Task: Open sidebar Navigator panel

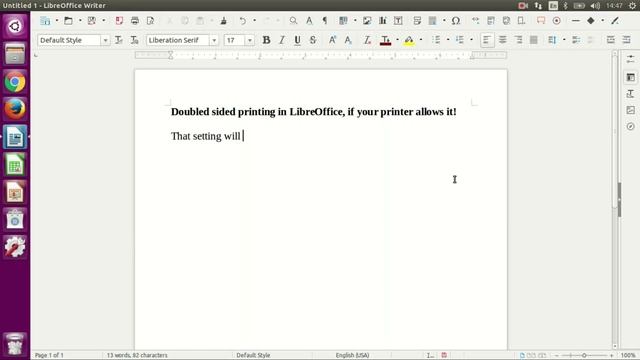Action: tap(631, 126)
